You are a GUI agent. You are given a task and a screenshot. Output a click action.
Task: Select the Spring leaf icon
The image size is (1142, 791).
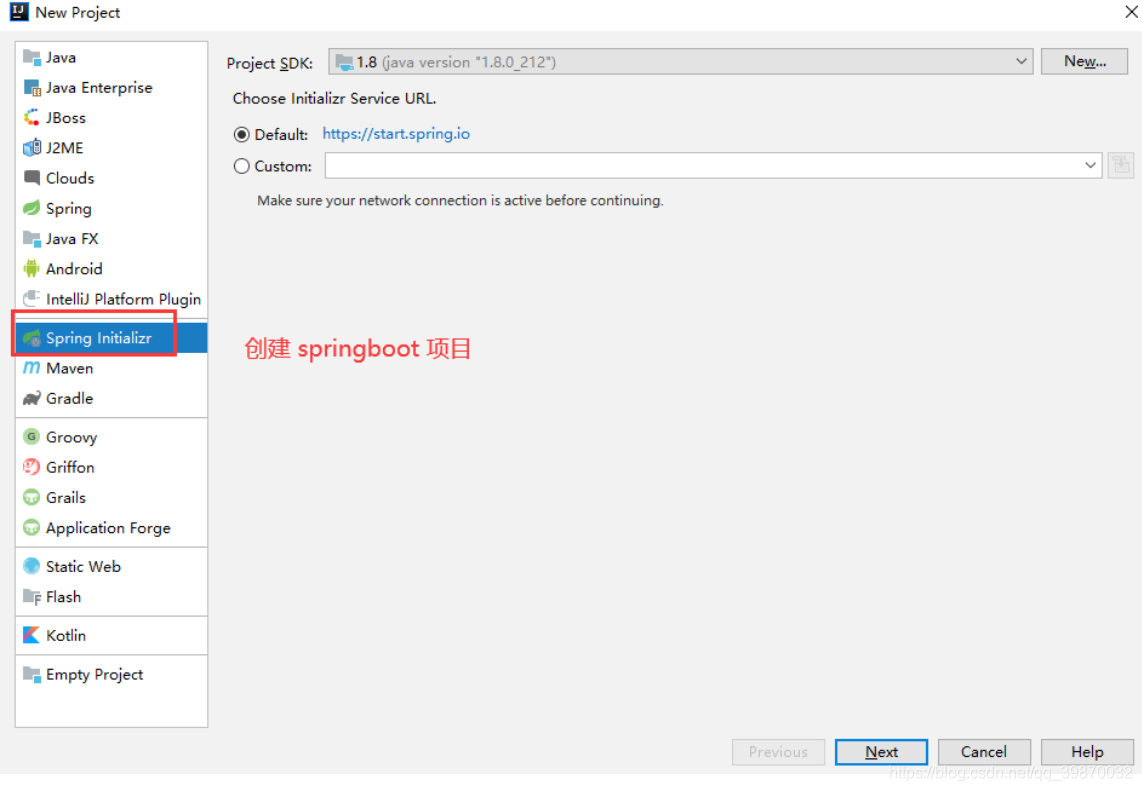[31, 209]
